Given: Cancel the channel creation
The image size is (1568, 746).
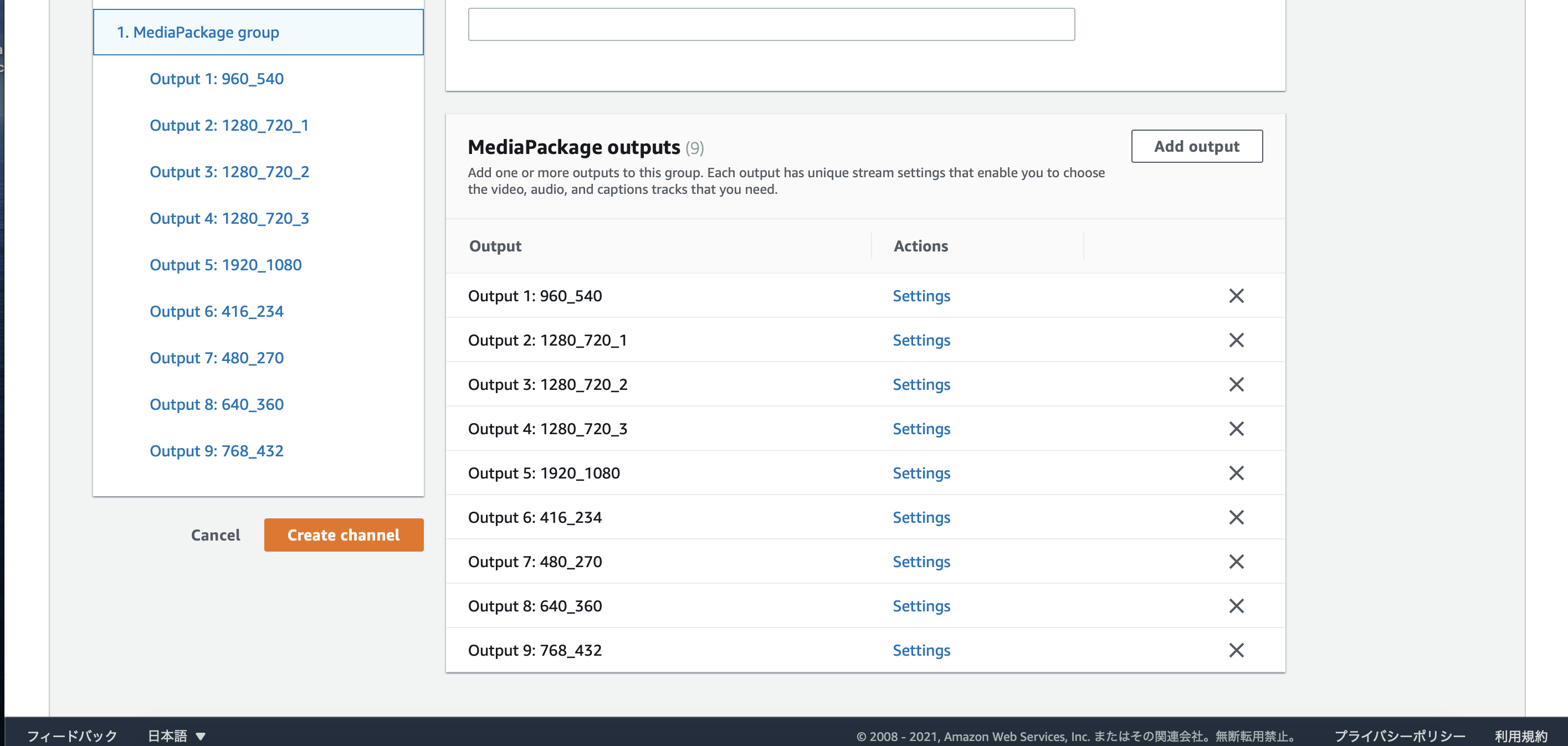Looking at the screenshot, I should point(216,535).
